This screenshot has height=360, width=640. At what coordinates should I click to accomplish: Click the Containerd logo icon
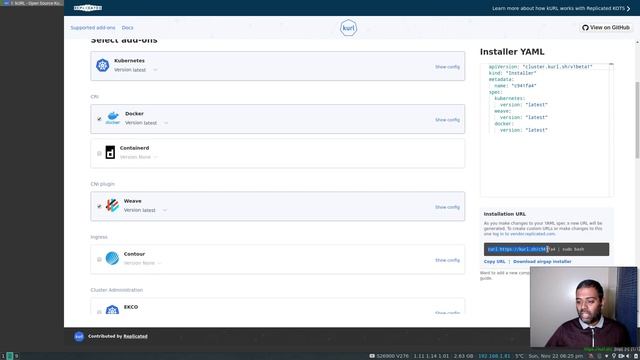[110, 152]
